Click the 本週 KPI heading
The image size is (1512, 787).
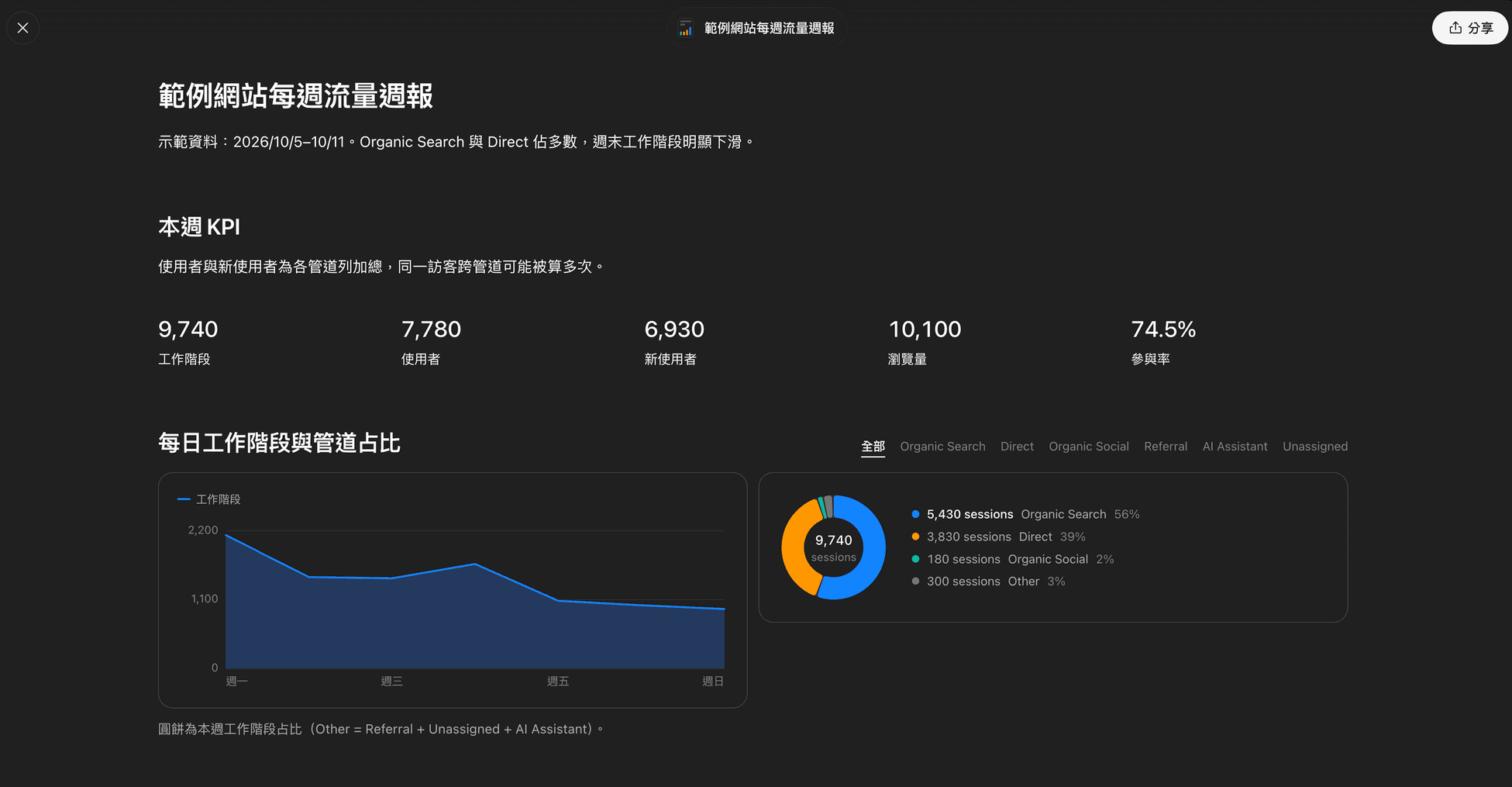point(199,227)
